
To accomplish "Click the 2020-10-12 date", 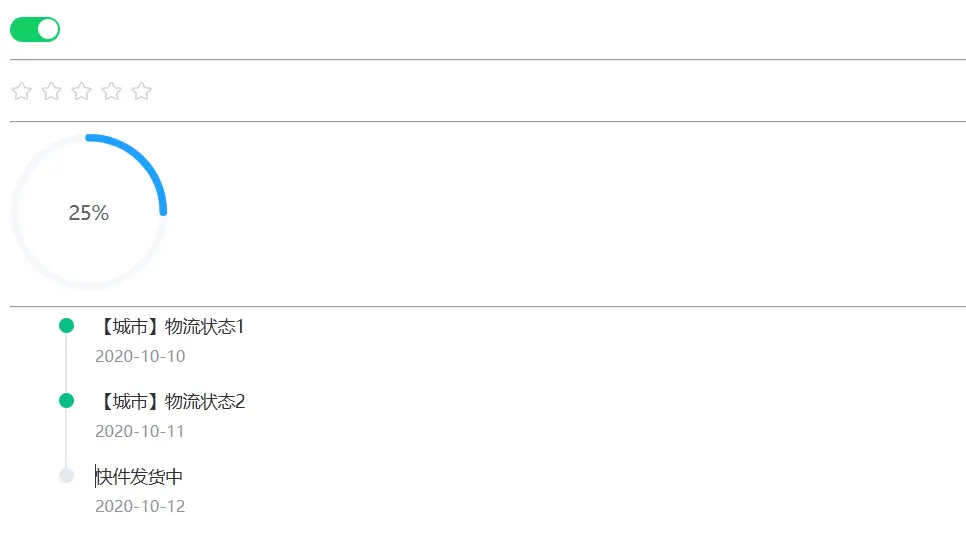I will click(140, 506).
